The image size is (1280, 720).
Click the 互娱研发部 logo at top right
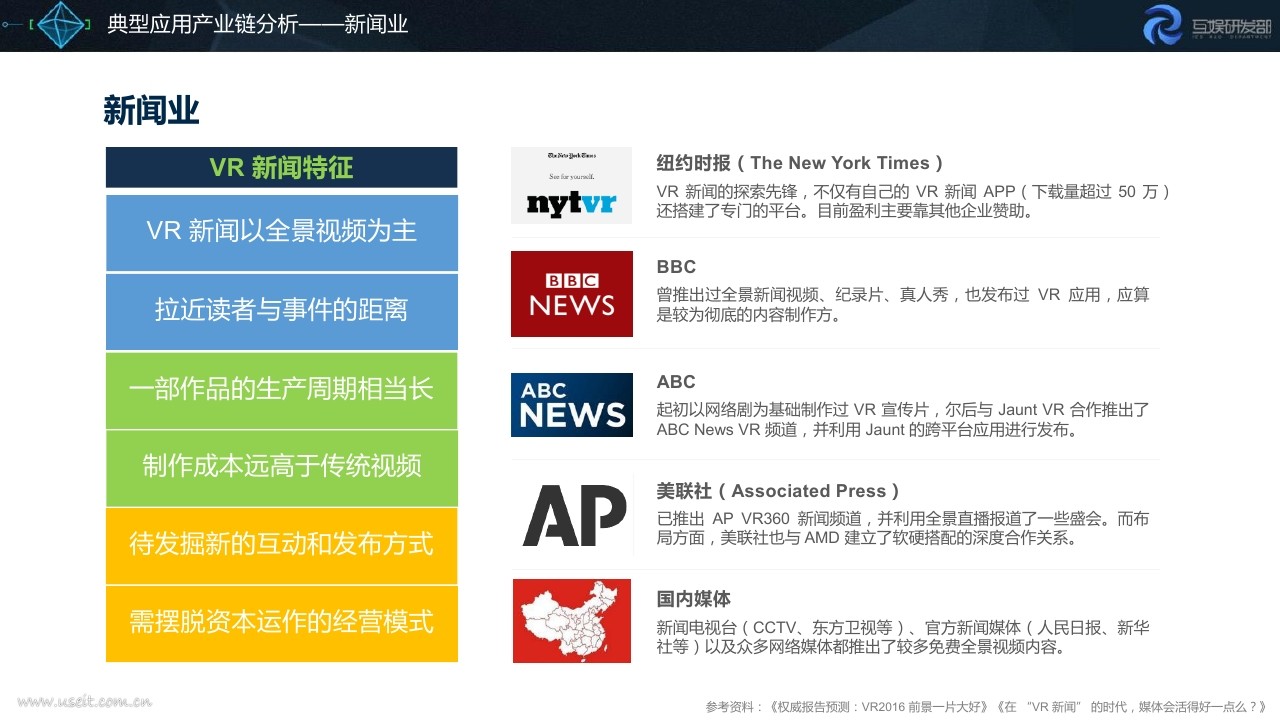click(x=1208, y=25)
